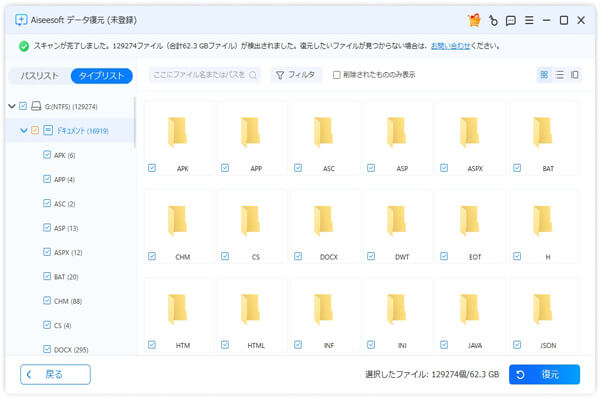Uncheck BAT (20) in the tree
This screenshot has height=398, width=600.
(x=47, y=276)
